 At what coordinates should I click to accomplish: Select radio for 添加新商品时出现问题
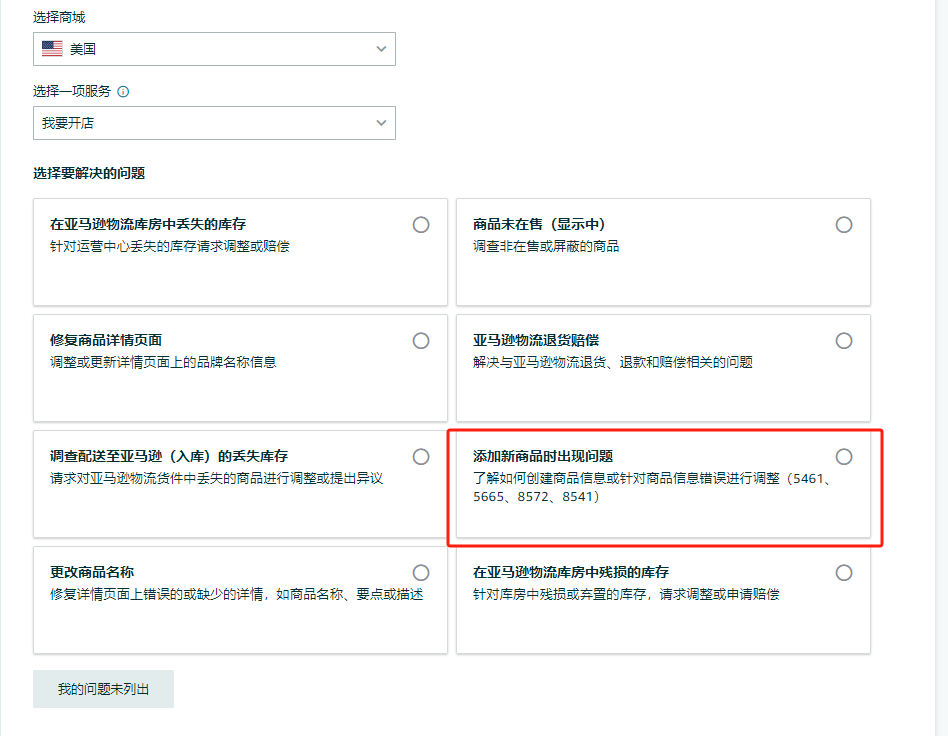[845, 456]
